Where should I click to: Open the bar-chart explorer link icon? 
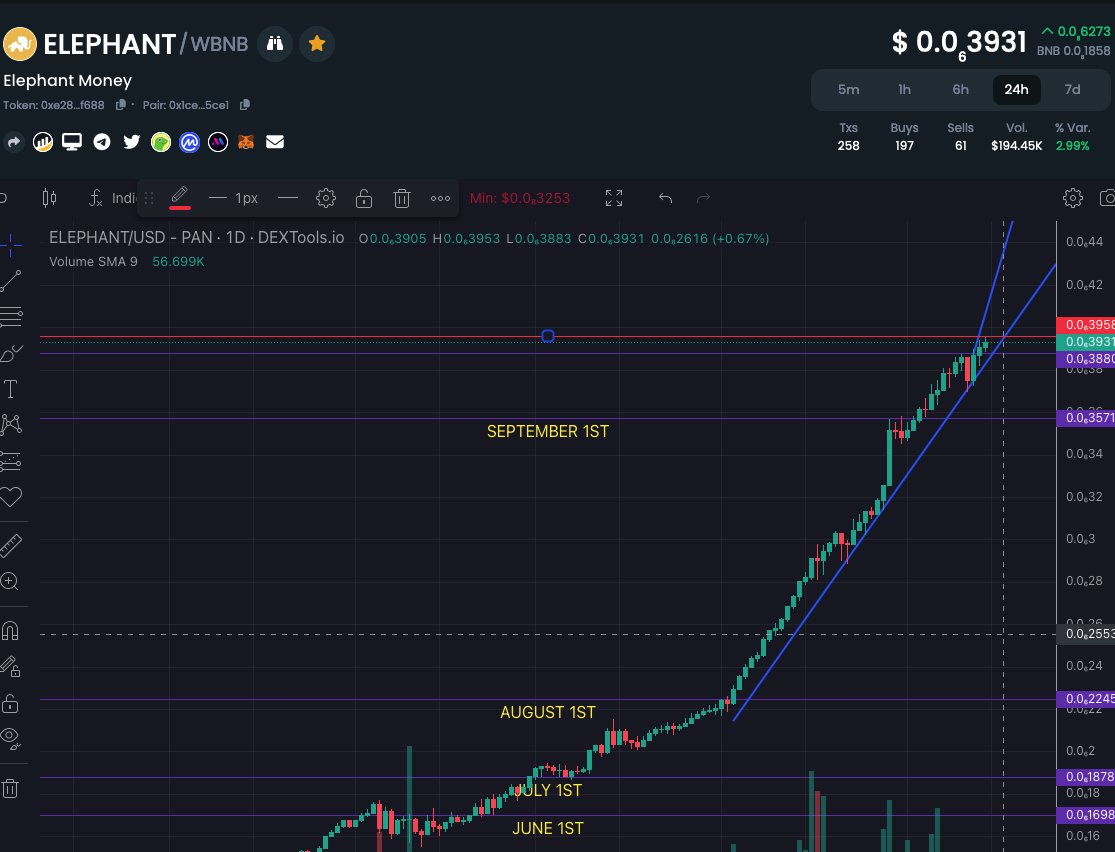43,142
